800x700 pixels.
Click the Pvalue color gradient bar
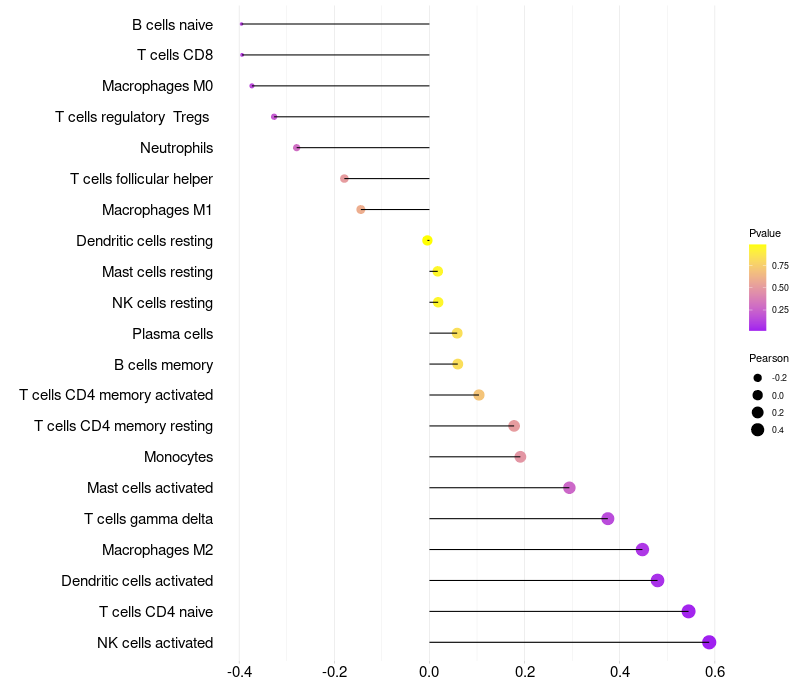coord(757,287)
